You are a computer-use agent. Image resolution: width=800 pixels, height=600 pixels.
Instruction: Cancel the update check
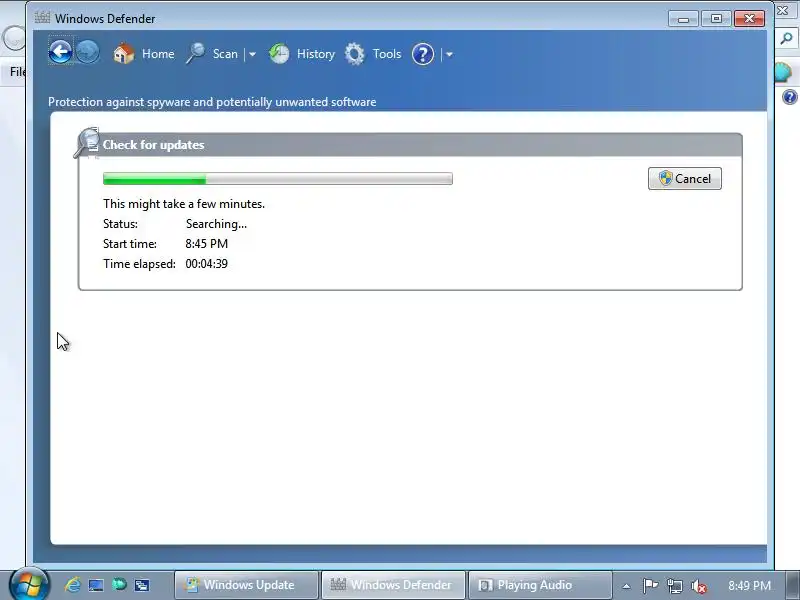pyautogui.click(x=685, y=179)
